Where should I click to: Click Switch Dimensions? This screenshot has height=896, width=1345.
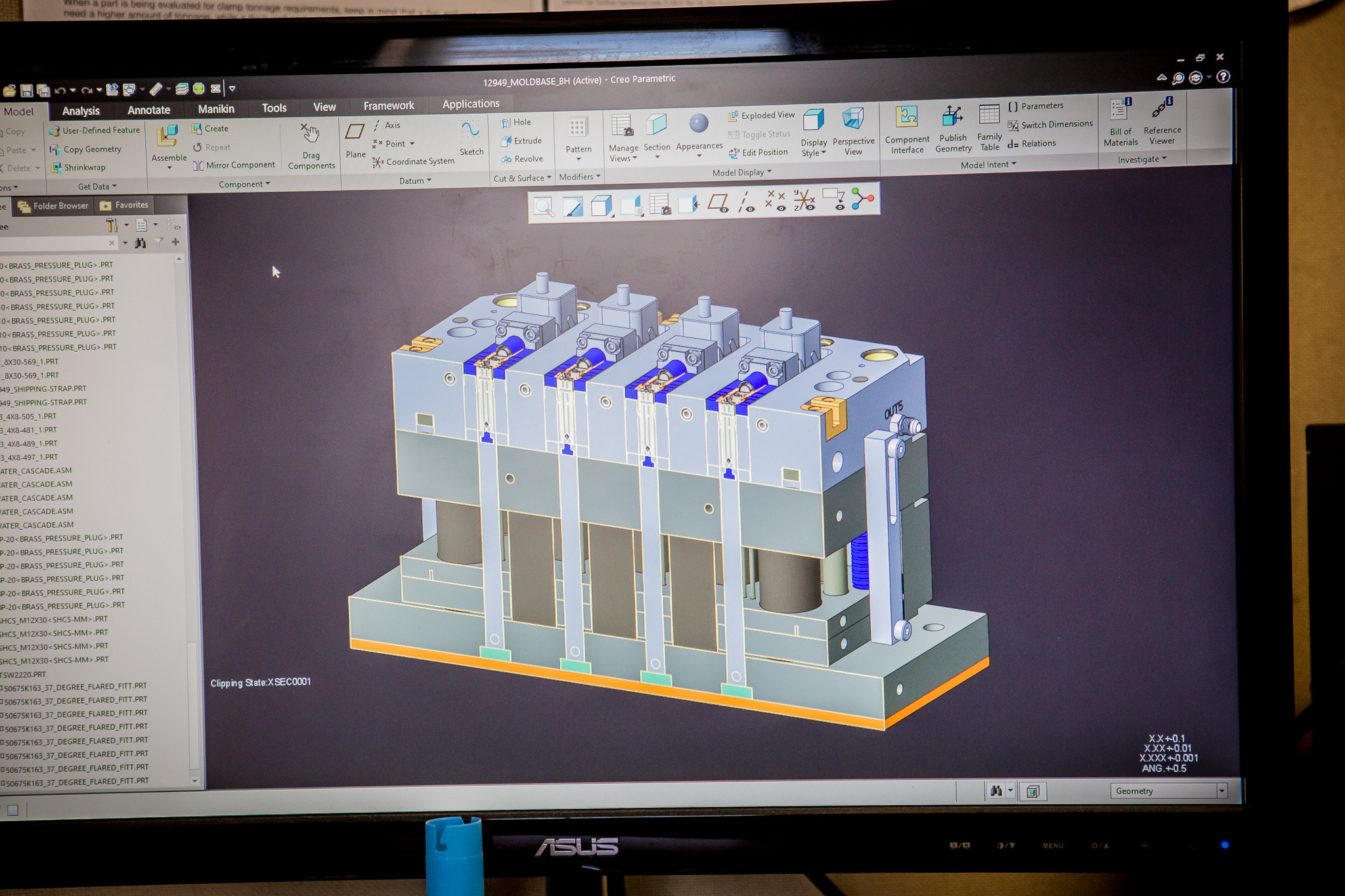1050,124
